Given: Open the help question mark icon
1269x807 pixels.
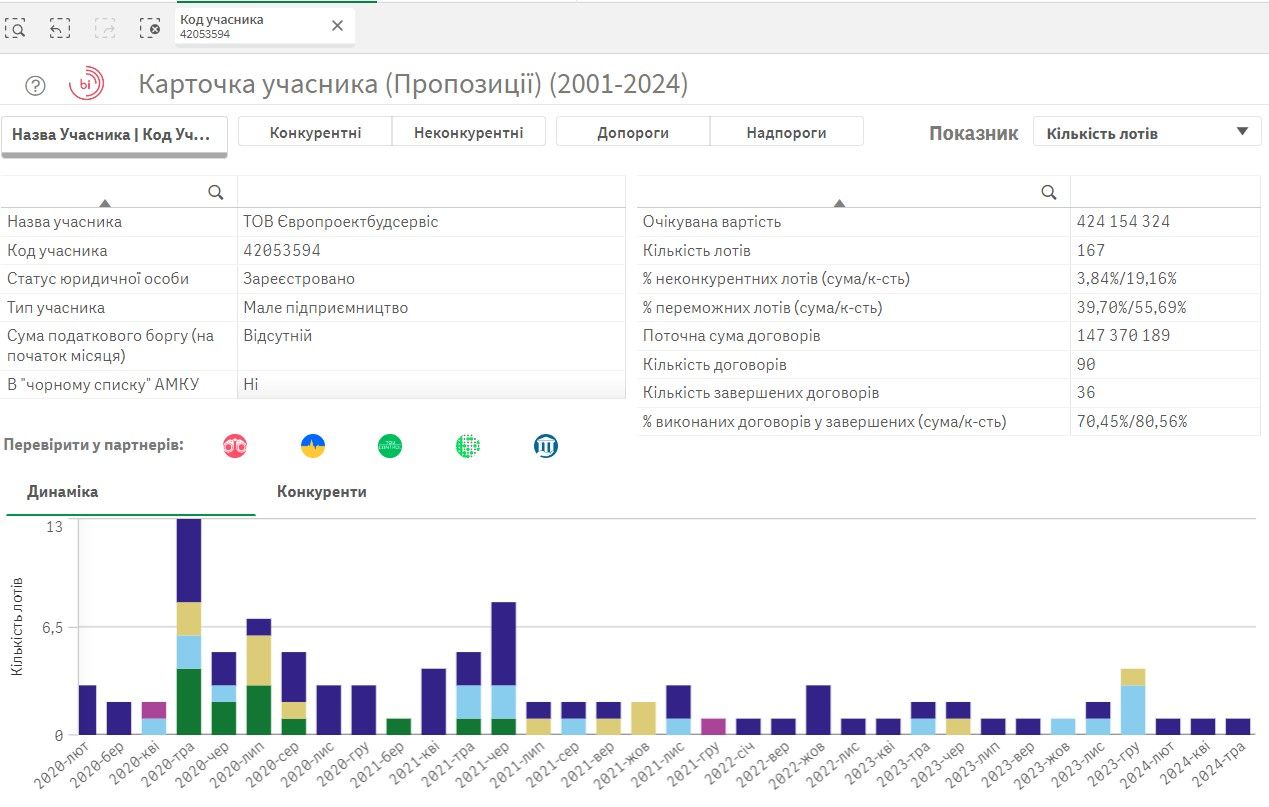Looking at the screenshot, I should [x=35, y=85].
